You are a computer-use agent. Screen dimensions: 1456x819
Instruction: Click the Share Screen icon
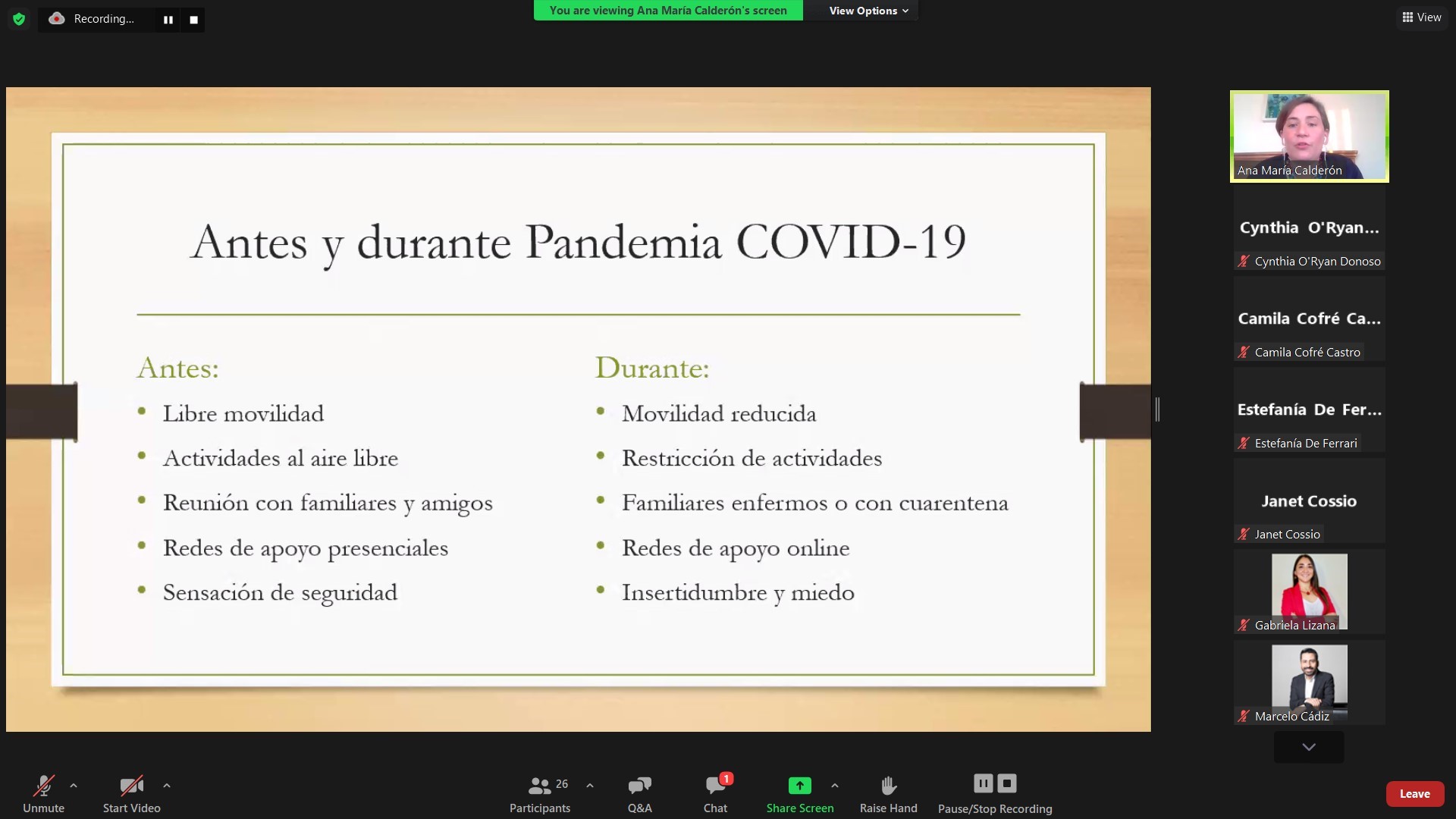(799, 786)
